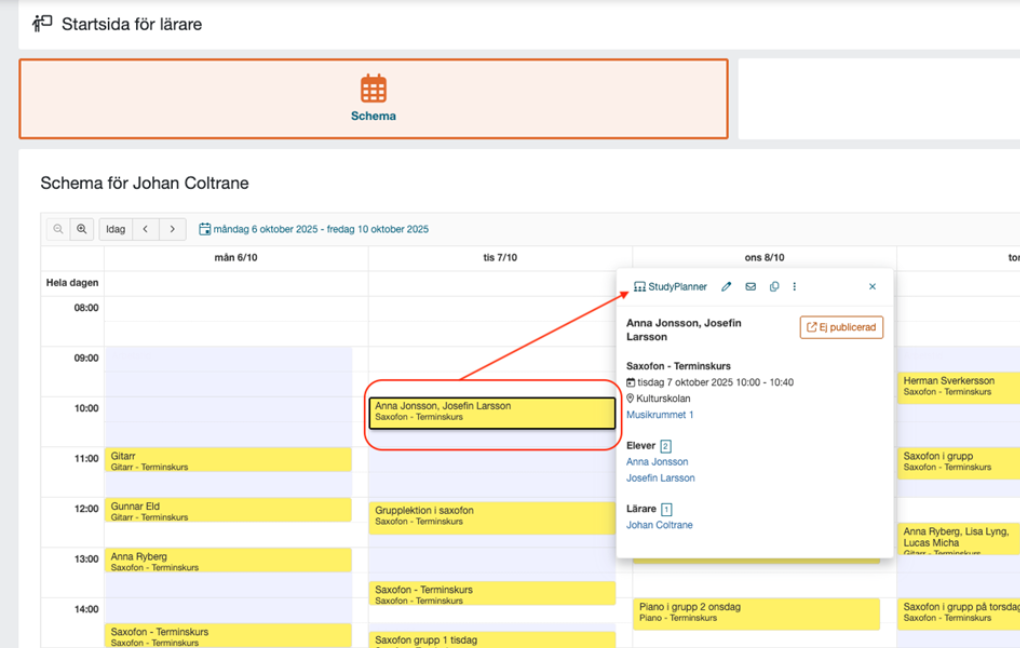Open the date range picker link
Screen dimensions: 1020x648
pos(314,229)
